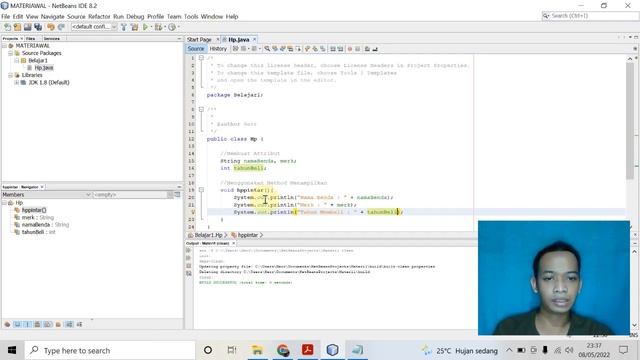Open the File menu
The image size is (640, 360).
pyautogui.click(x=6, y=16)
